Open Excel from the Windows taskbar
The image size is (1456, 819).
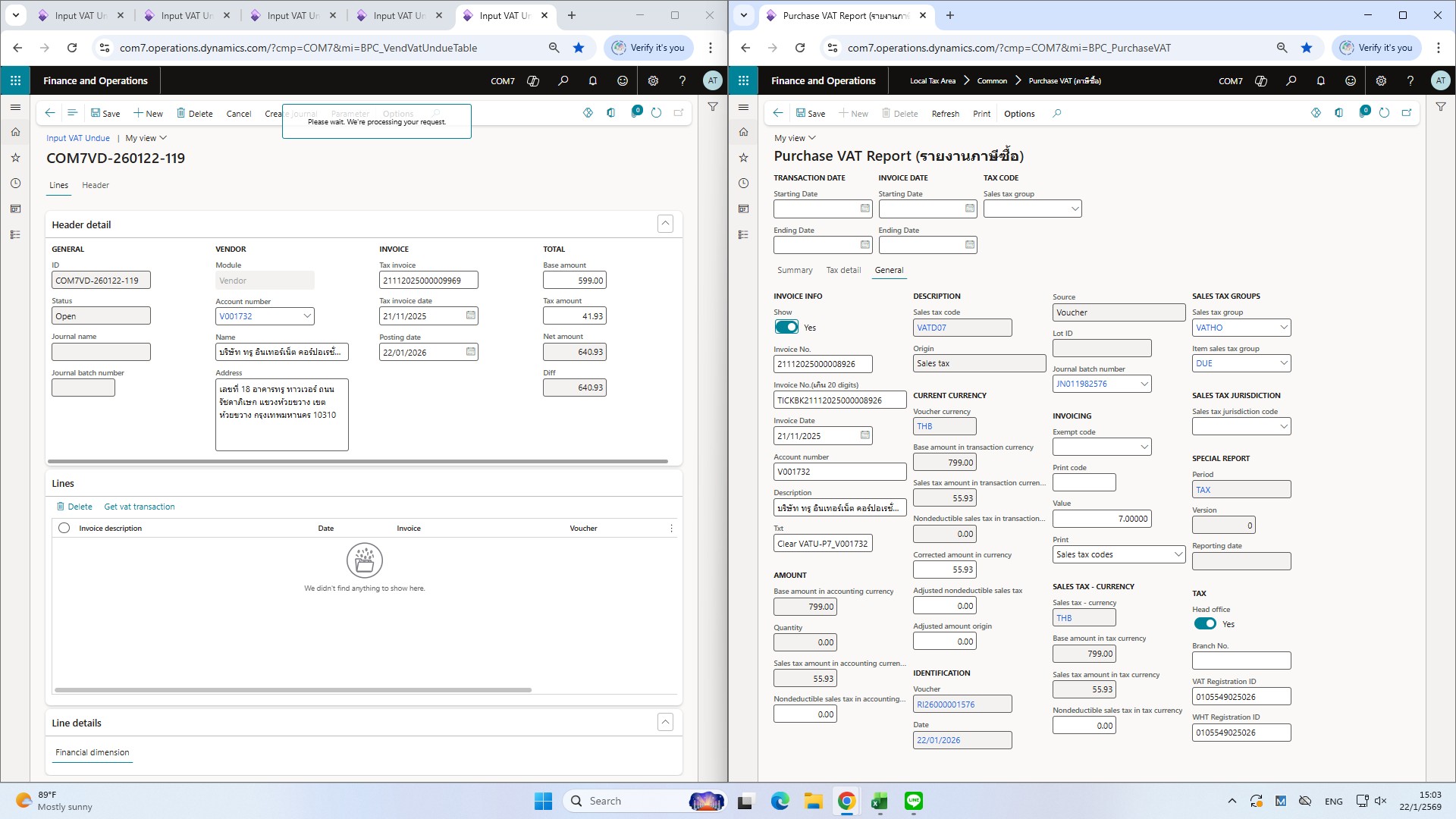point(879,801)
